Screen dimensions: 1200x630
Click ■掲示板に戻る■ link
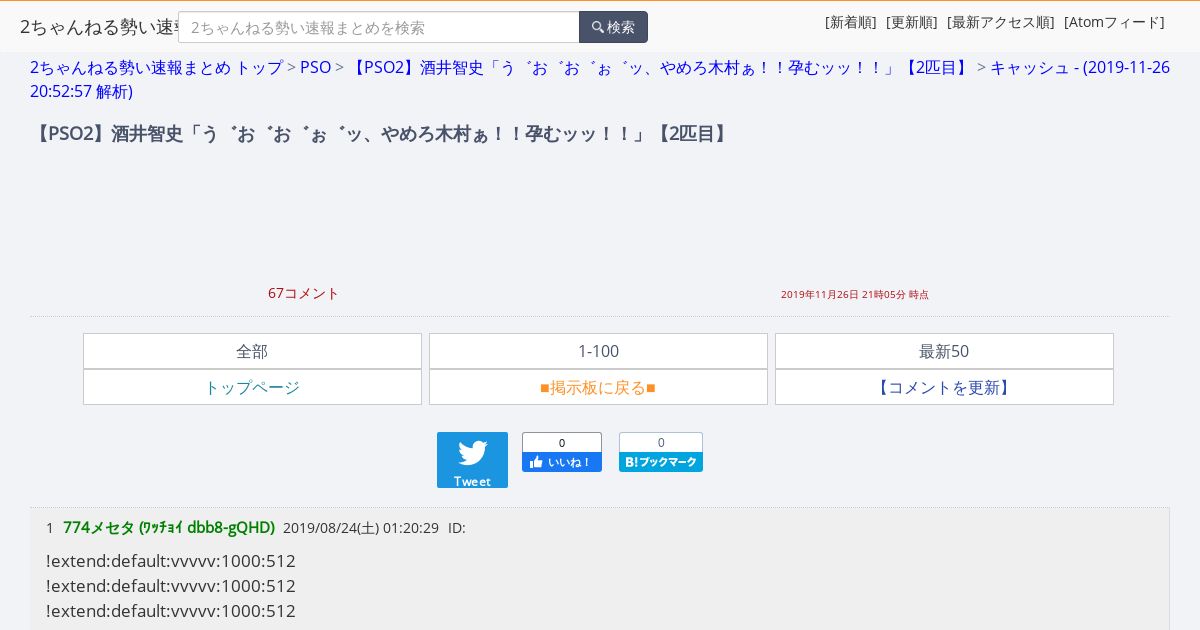pos(598,387)
